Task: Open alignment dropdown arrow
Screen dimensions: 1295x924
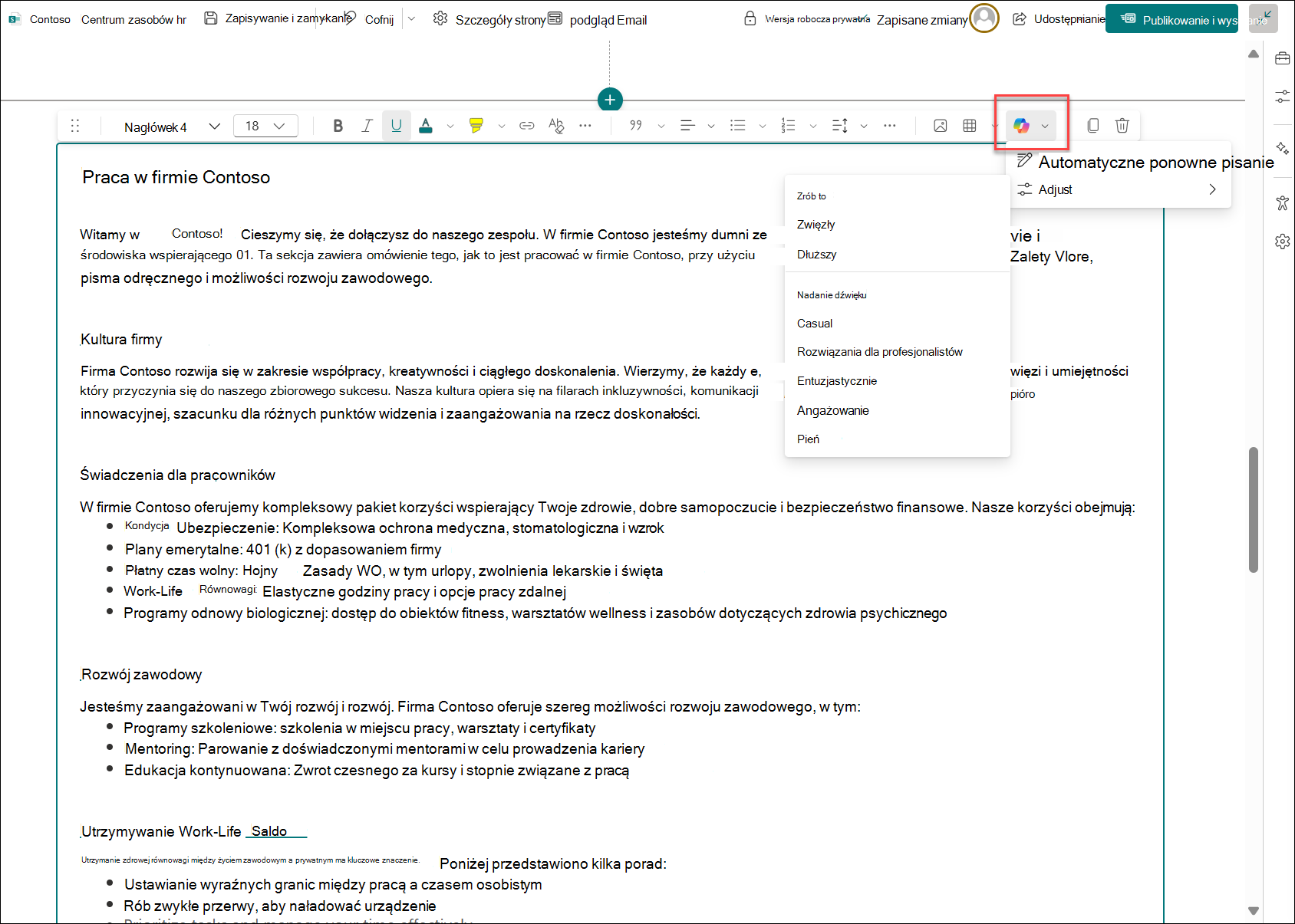Action: [x=711, y=126]
